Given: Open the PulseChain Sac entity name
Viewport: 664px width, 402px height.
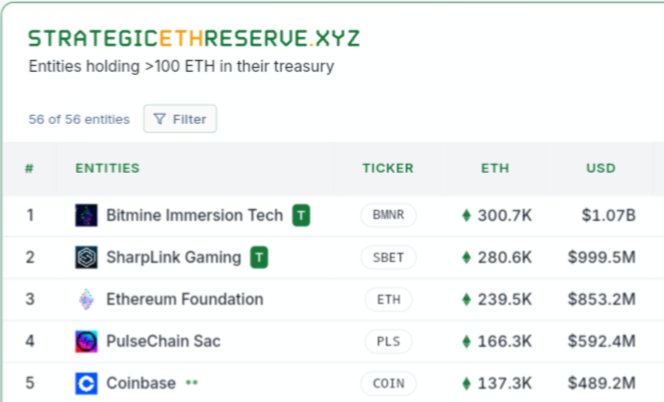Looking at the screenshot, I should 163,341.
